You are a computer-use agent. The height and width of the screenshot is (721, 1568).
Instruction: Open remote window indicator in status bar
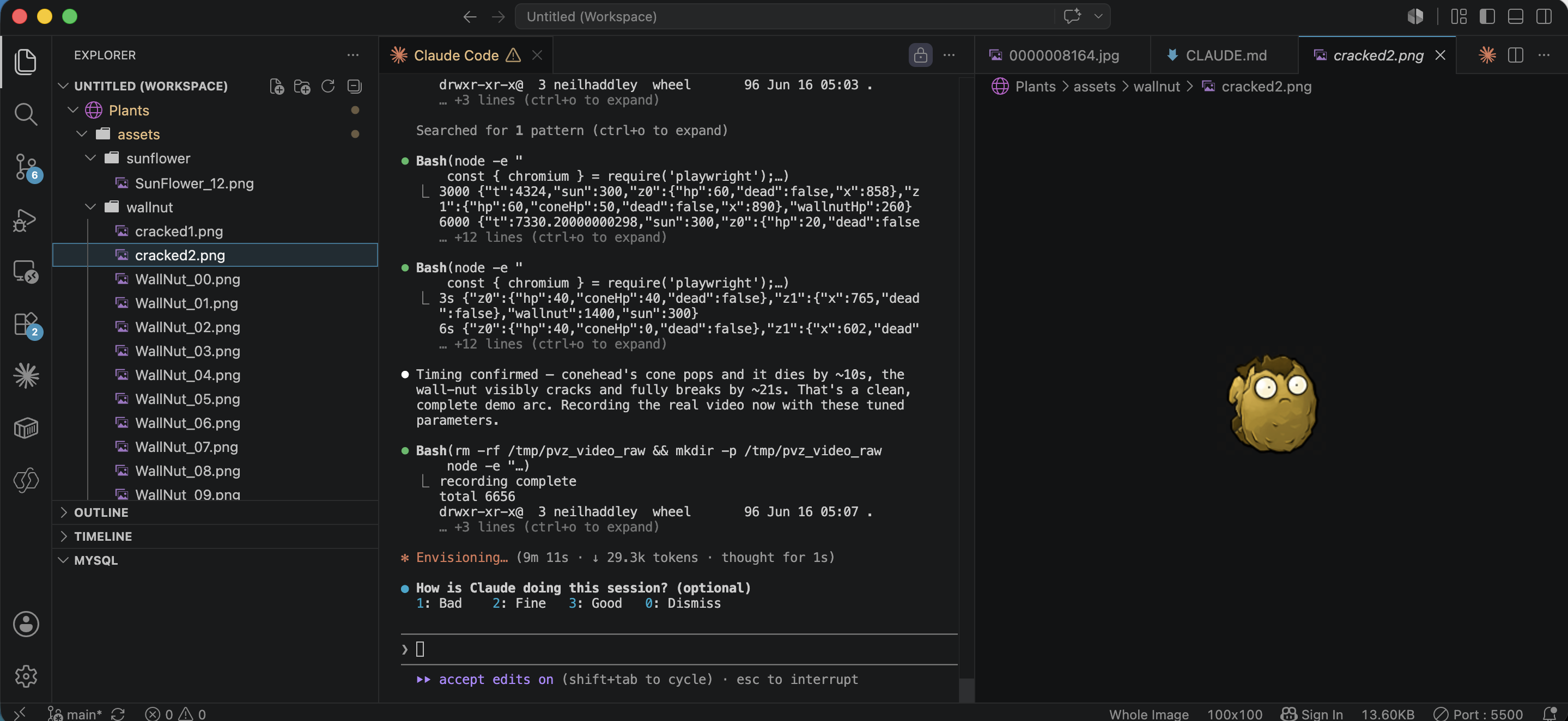(x=20, y=714)
